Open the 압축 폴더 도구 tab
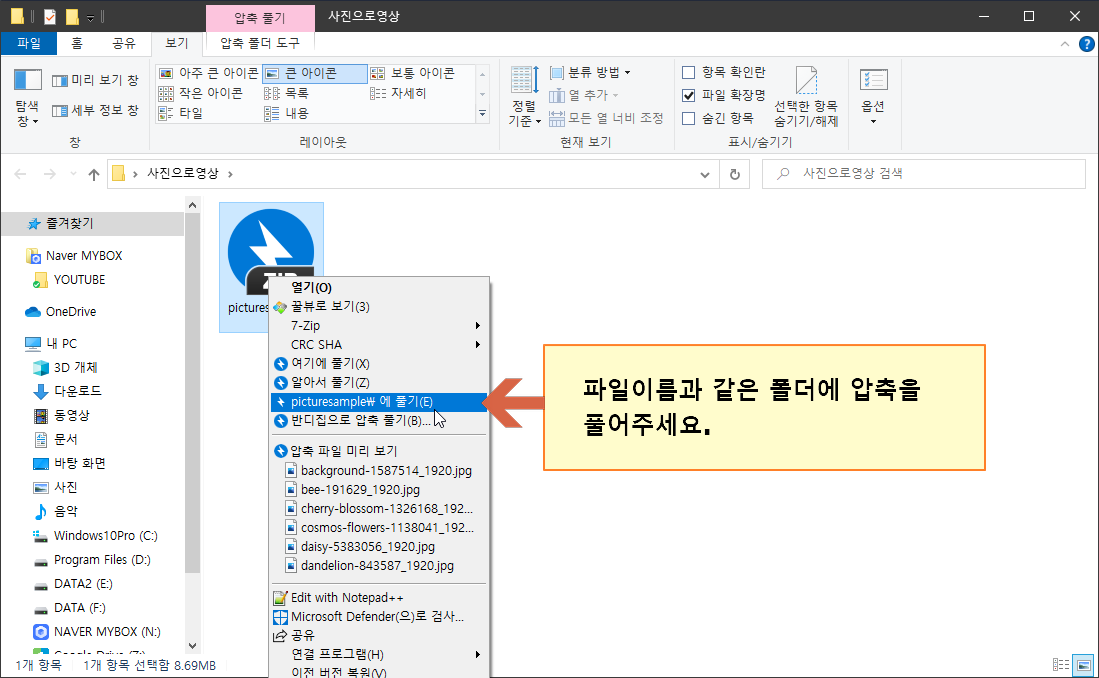Viewport: 1099px width, 678px height. coord(260,43)
